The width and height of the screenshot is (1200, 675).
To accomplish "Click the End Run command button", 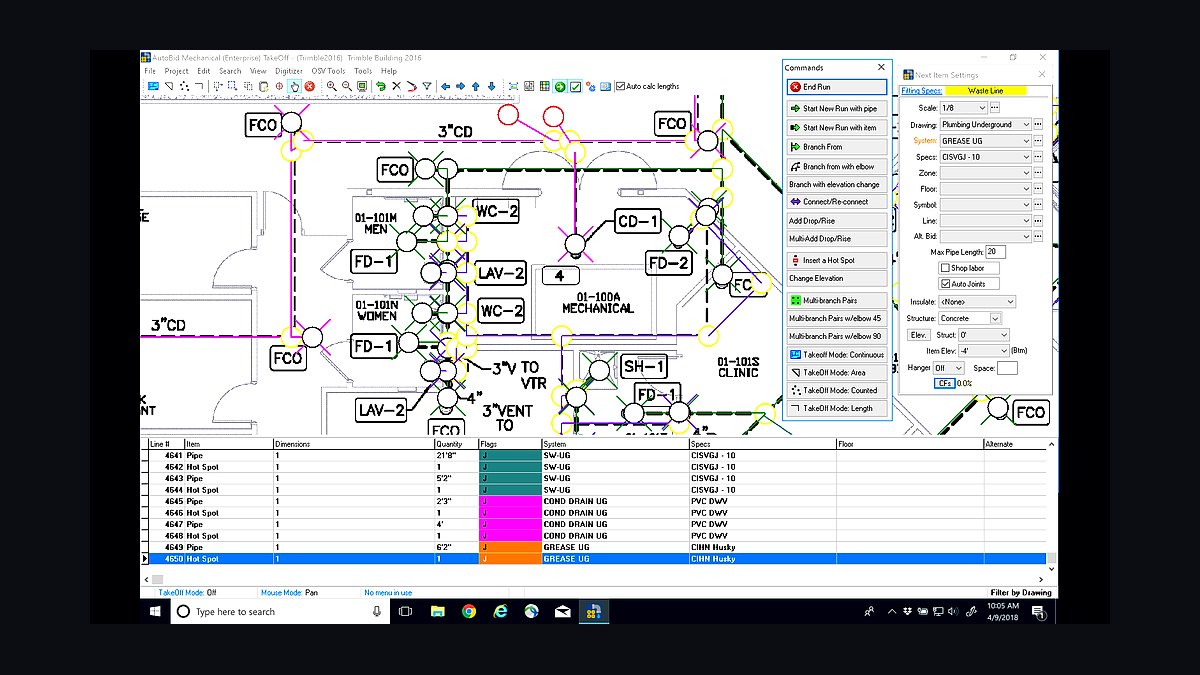I will click(x=836, y=87).
